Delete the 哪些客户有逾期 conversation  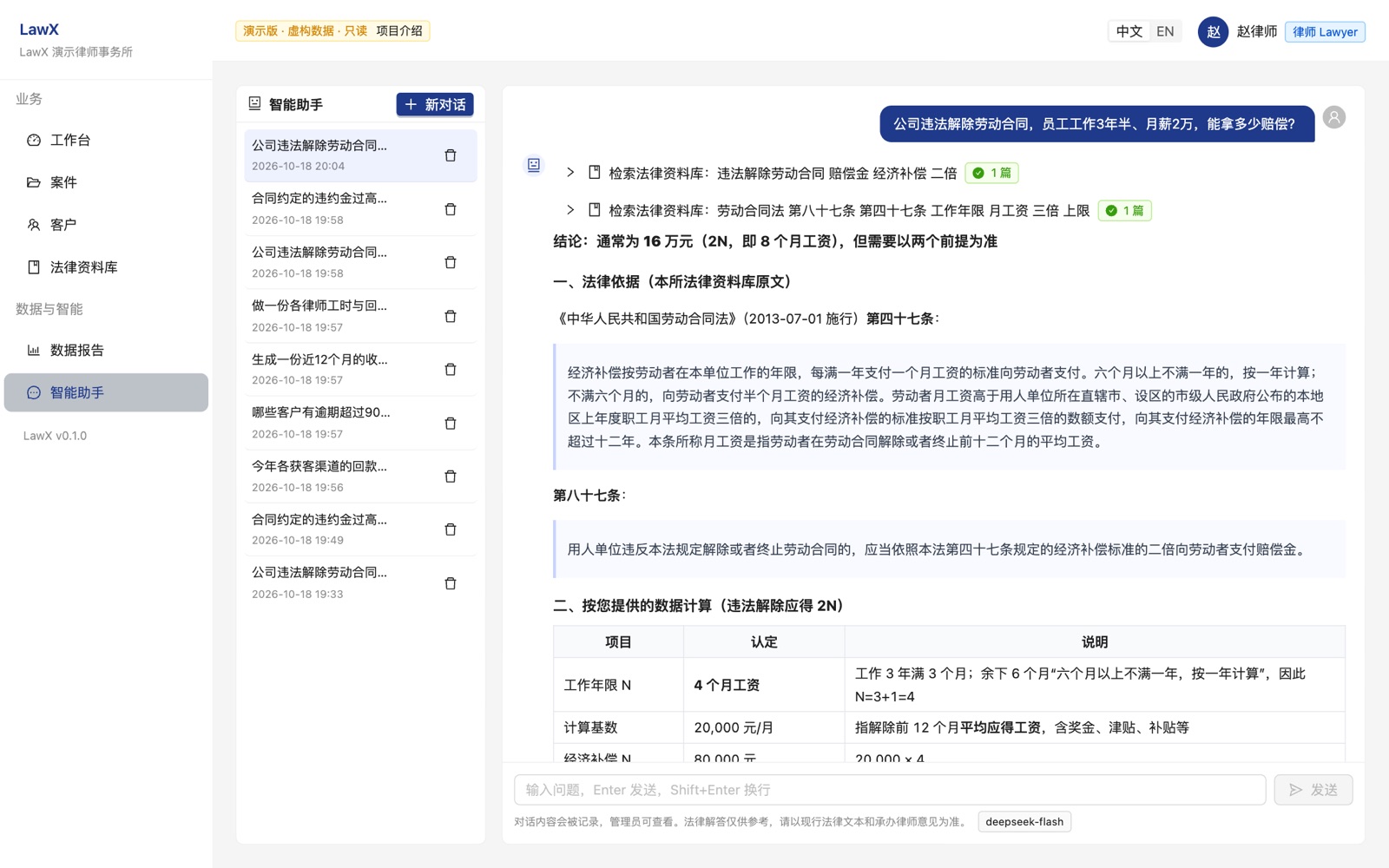(451, 423)
